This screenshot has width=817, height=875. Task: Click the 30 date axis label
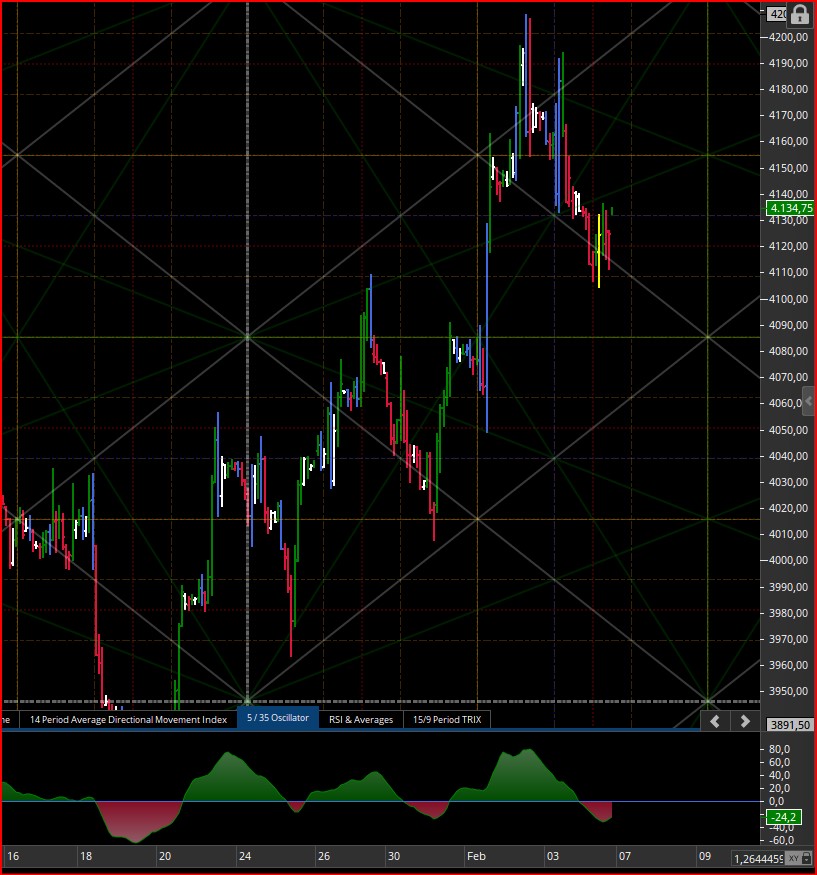click(394, 856)
